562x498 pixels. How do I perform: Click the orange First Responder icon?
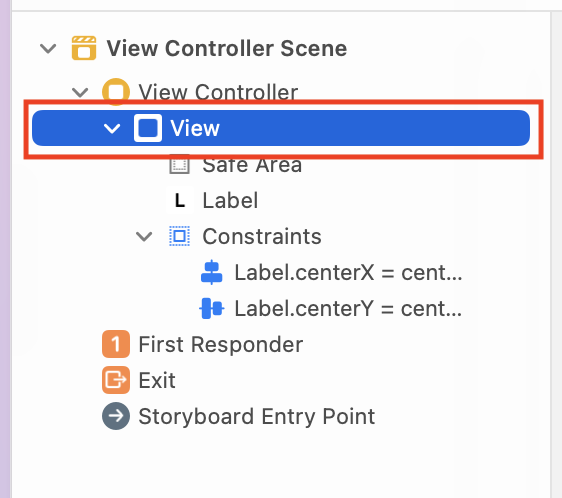coord(116,344)
